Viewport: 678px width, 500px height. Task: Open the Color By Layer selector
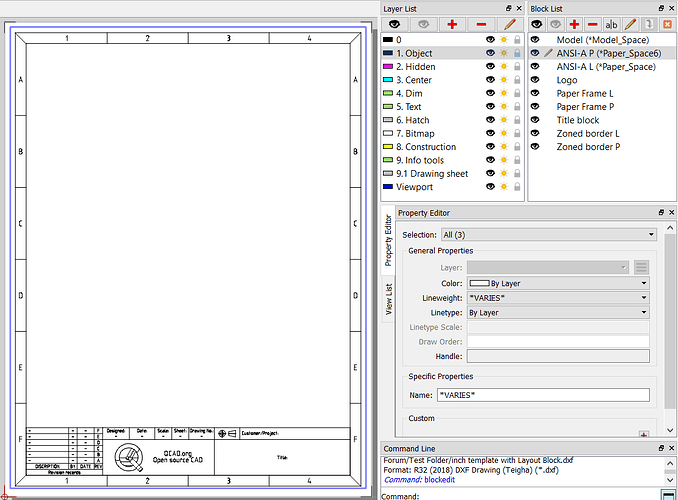[558, 283]
